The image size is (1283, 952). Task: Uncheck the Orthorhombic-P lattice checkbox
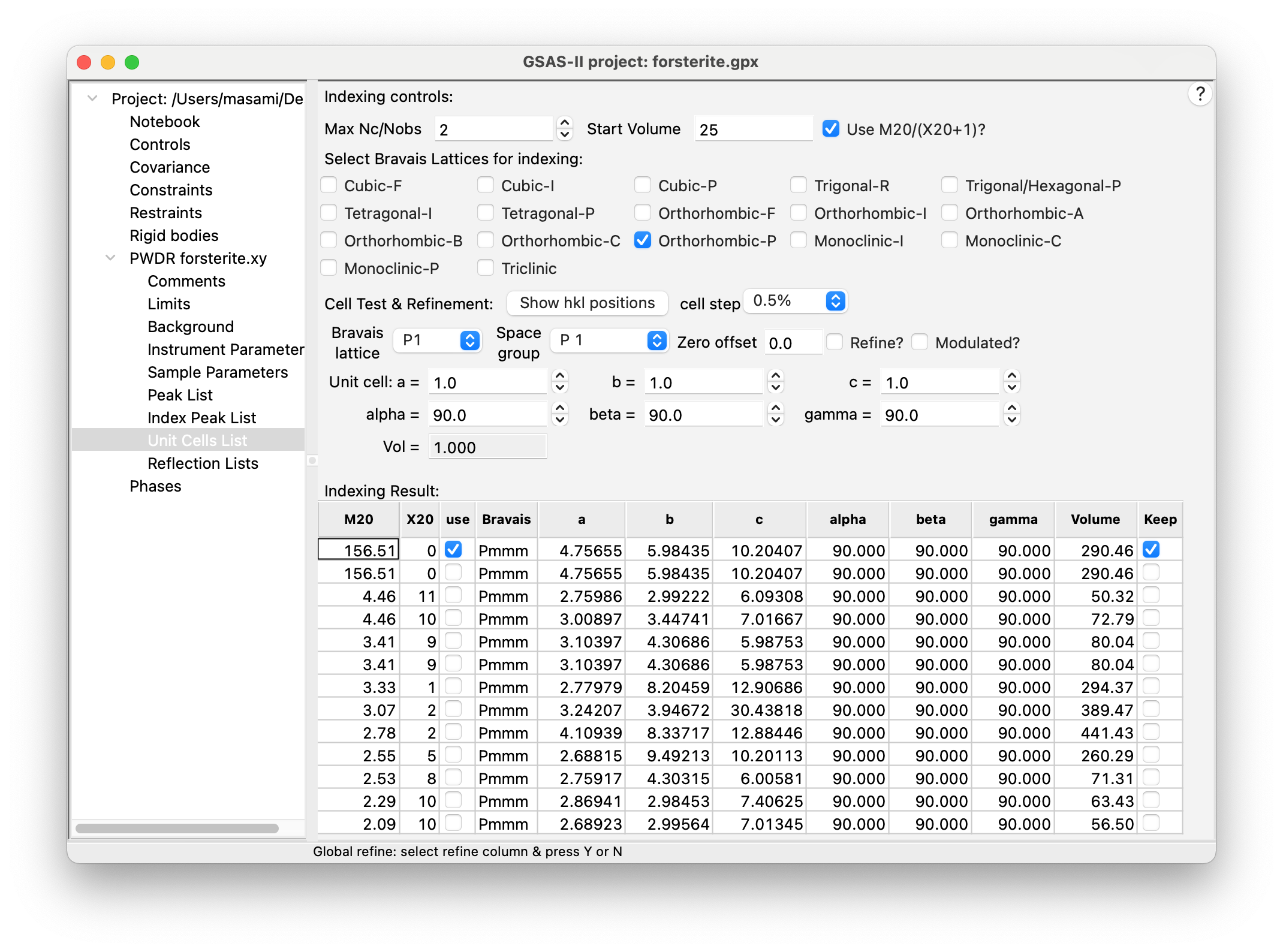643,240
